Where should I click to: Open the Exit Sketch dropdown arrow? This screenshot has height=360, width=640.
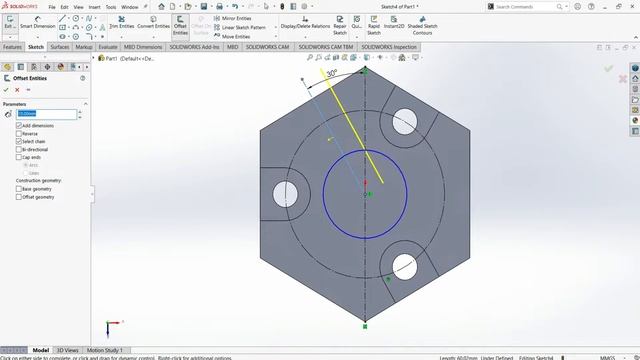10,37
